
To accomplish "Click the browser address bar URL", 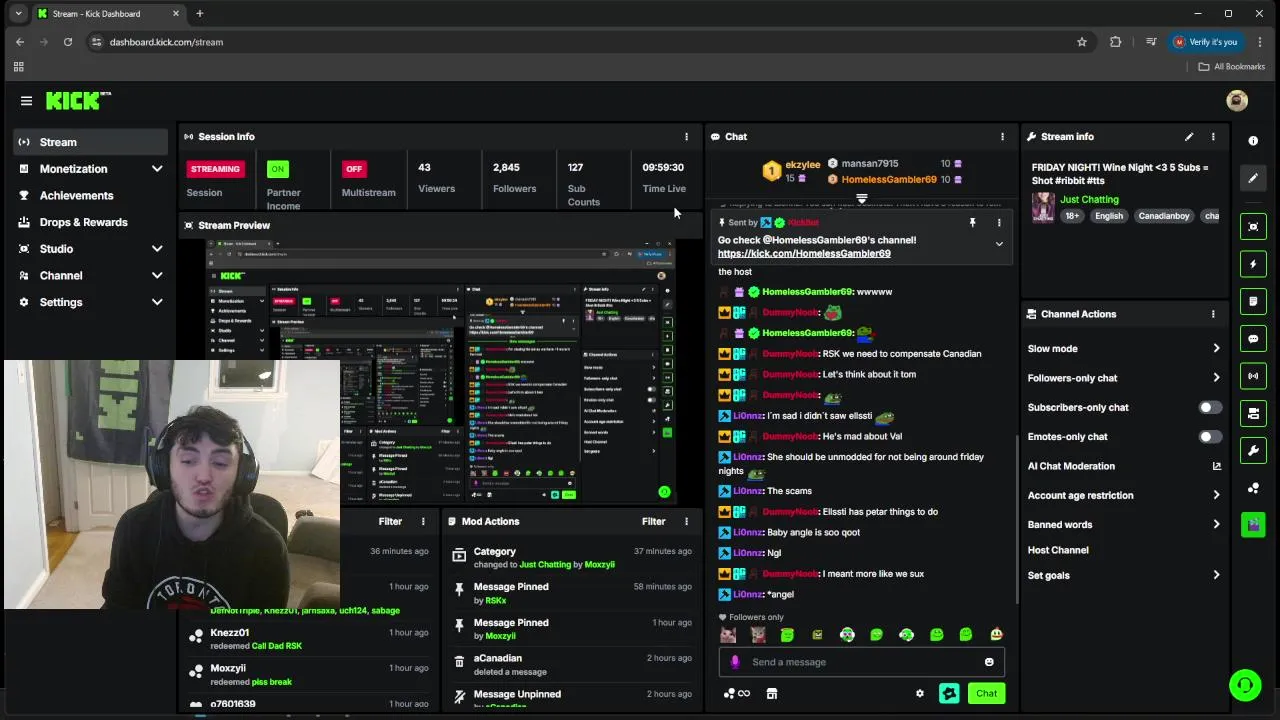I will [166, 42].
